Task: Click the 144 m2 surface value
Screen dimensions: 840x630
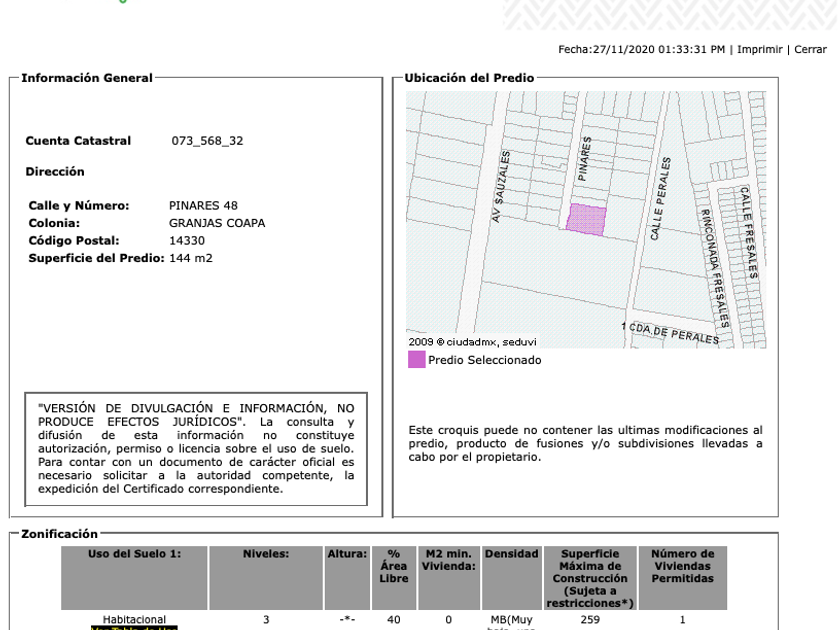Action: [x=191, y=258]
